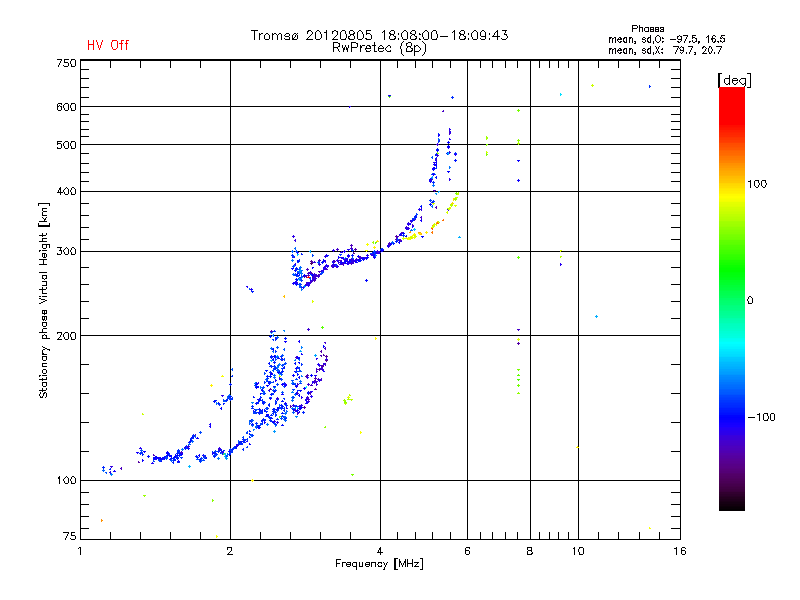
Task: Click the y-axis label '750'
Action: pyautogui.click(x=66, y=63)
